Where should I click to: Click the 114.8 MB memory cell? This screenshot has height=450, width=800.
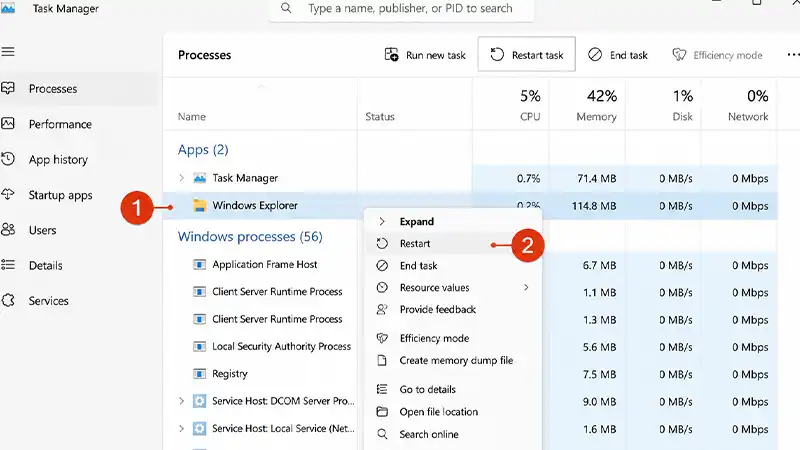[x=594, y=206]
